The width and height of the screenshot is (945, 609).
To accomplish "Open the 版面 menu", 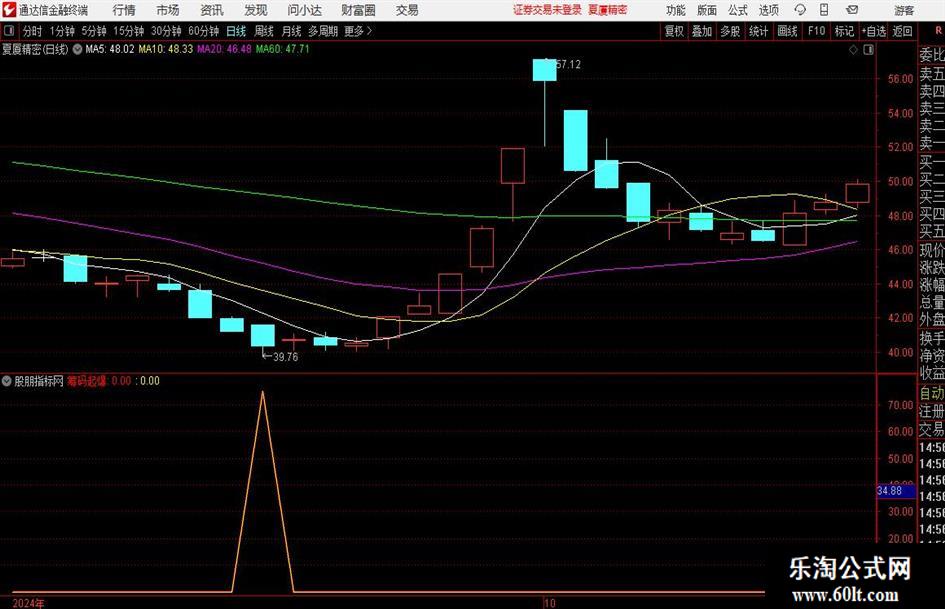I will 706,10.
